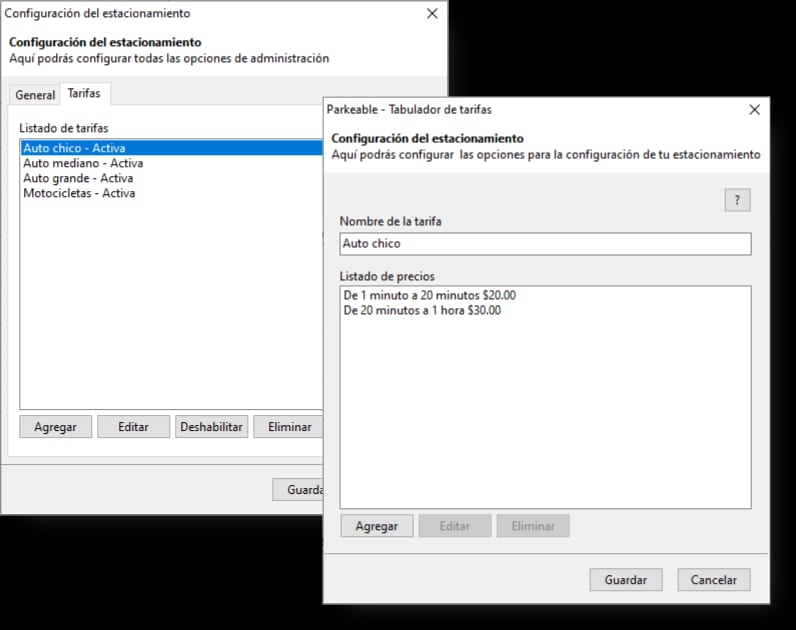The width and height of the screenshot is (796, 630).
Task: Select price row De 1 minuto a 20 minutos
Action: (545, 295)
